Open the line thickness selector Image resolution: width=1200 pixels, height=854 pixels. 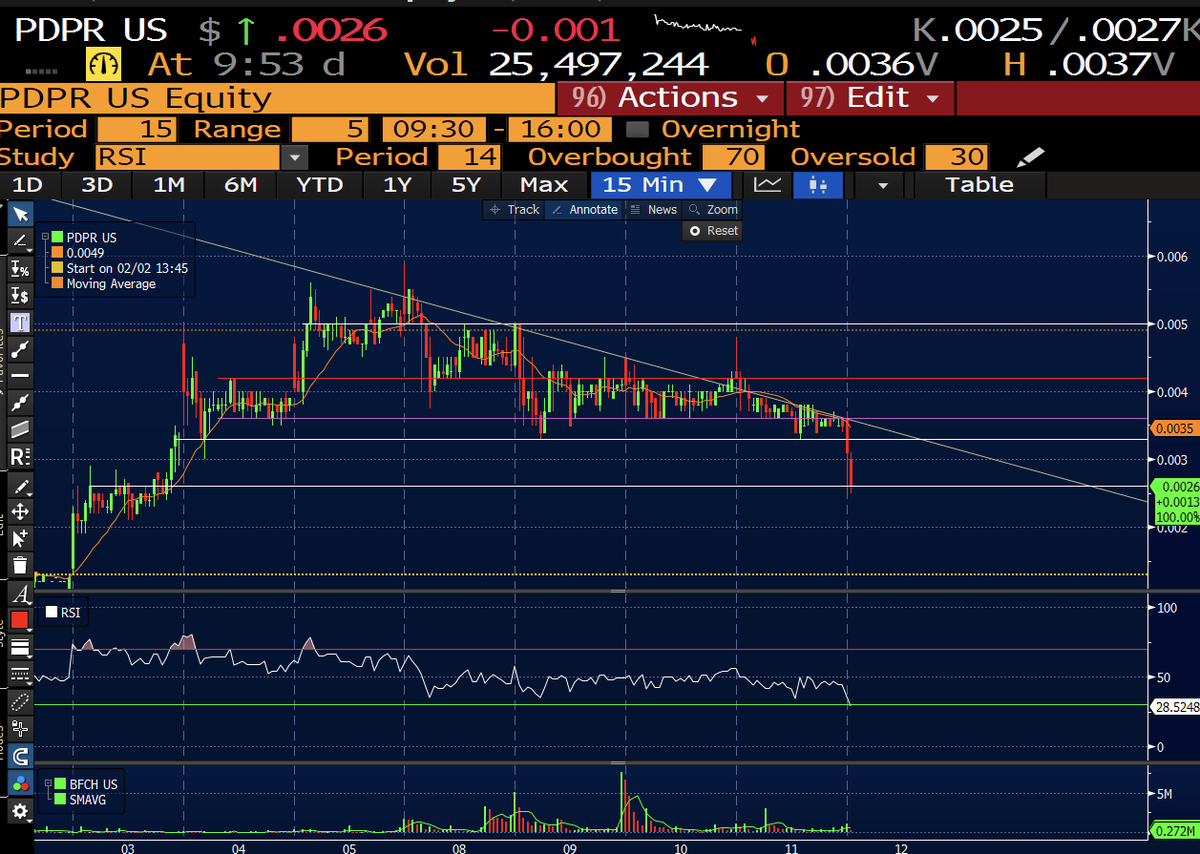(20, 647)
